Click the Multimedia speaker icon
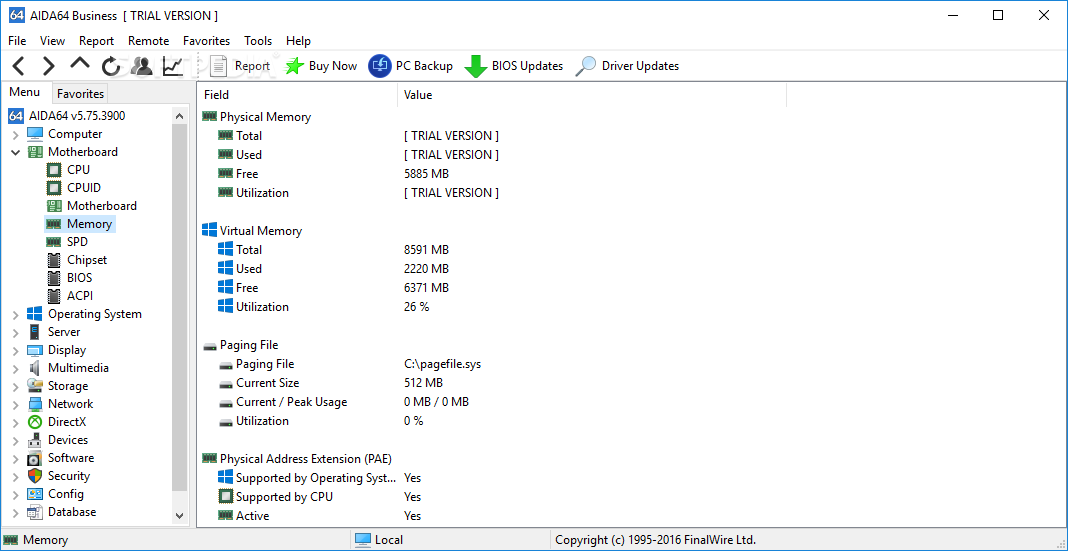This screenshot has height=551, width=1068. [x=35, y=368]
